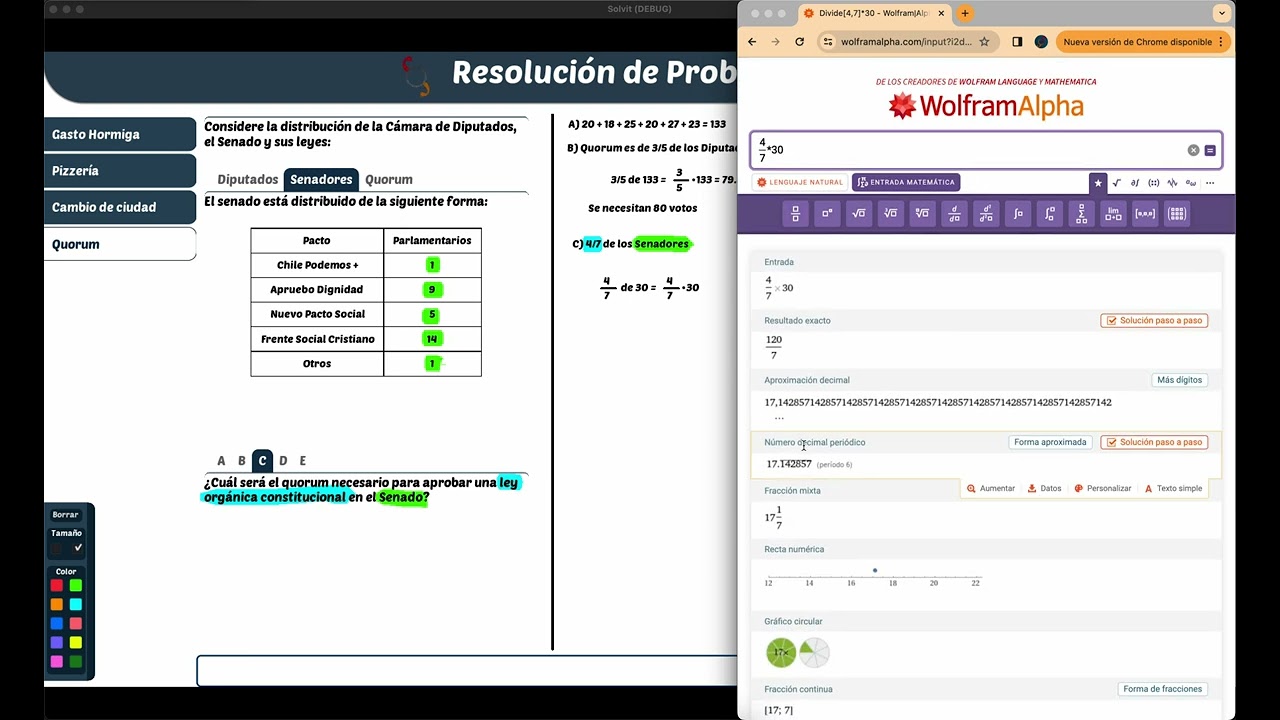Open step-by-step for periodic decimal
1280x720 pixels.
(1154, 442)
